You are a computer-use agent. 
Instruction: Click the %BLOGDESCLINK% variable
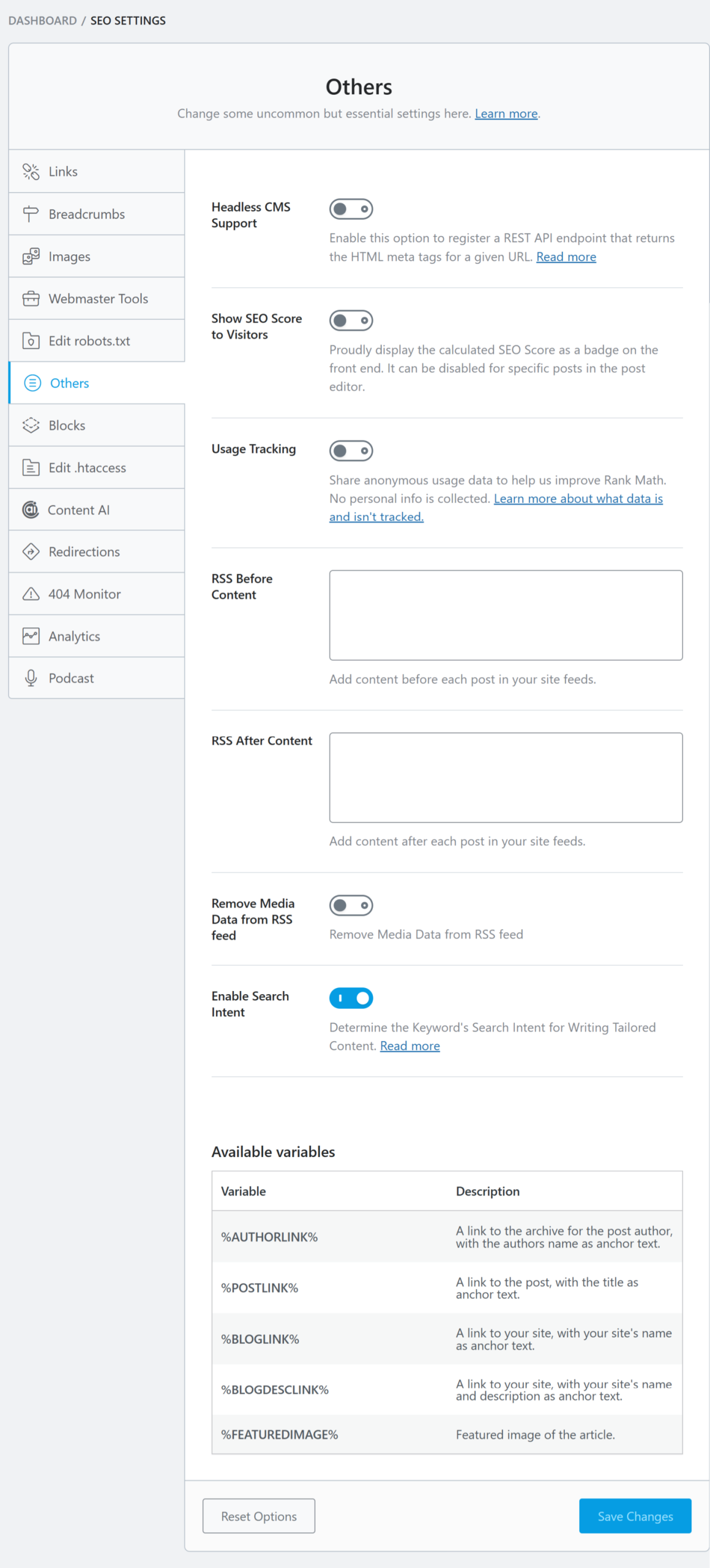(275, 1390)
